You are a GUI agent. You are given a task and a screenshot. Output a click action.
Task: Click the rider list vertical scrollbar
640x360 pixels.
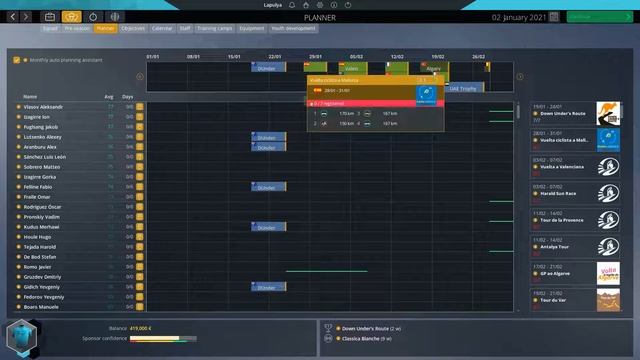coord(518,111)
